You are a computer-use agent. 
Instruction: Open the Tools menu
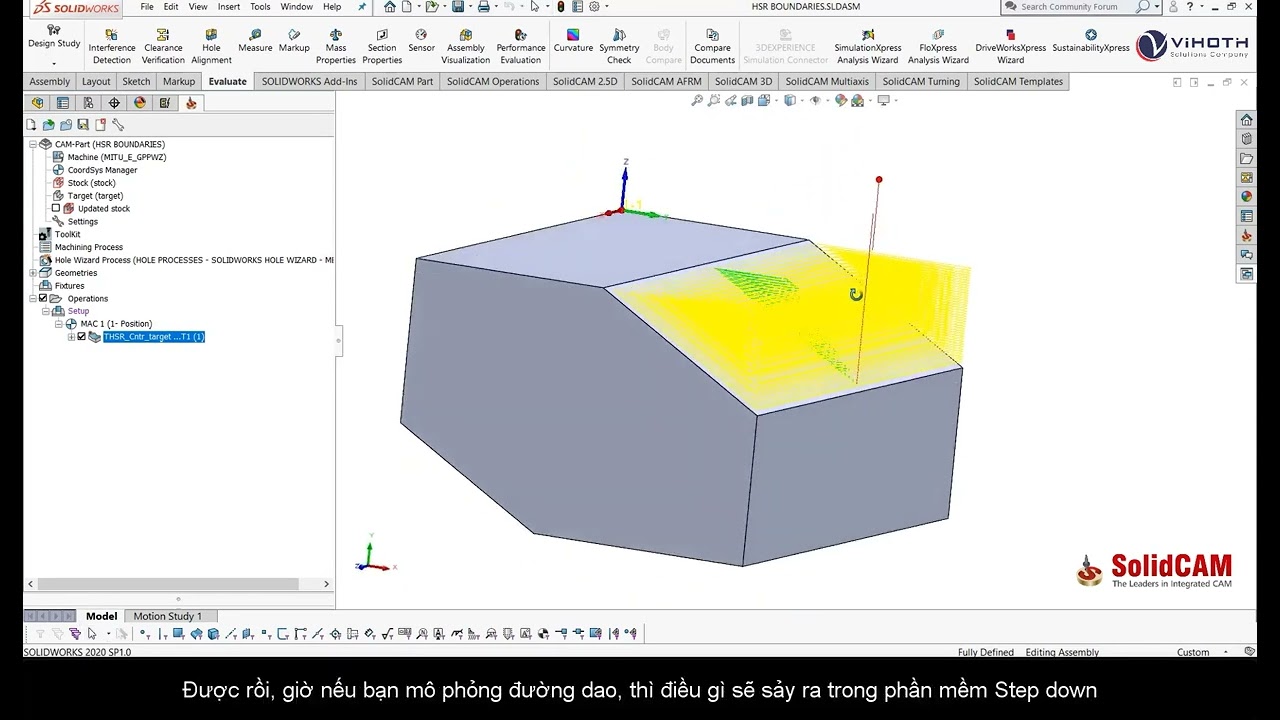(x=260, y=7)
